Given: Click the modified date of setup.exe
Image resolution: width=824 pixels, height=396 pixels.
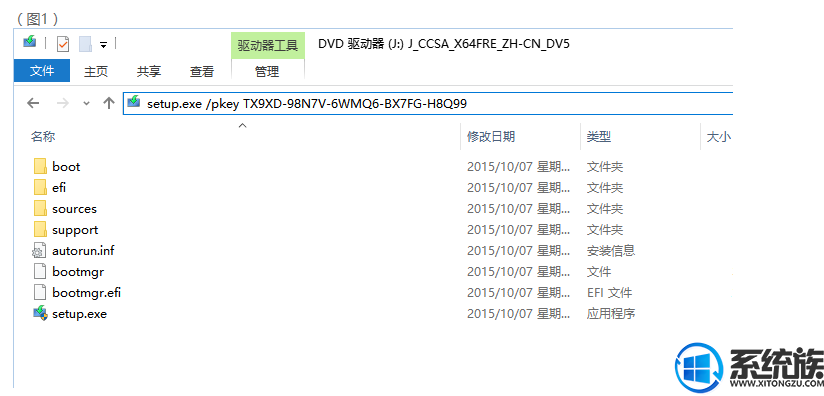Looking at the screenshot, I should [x=519, y=314].
